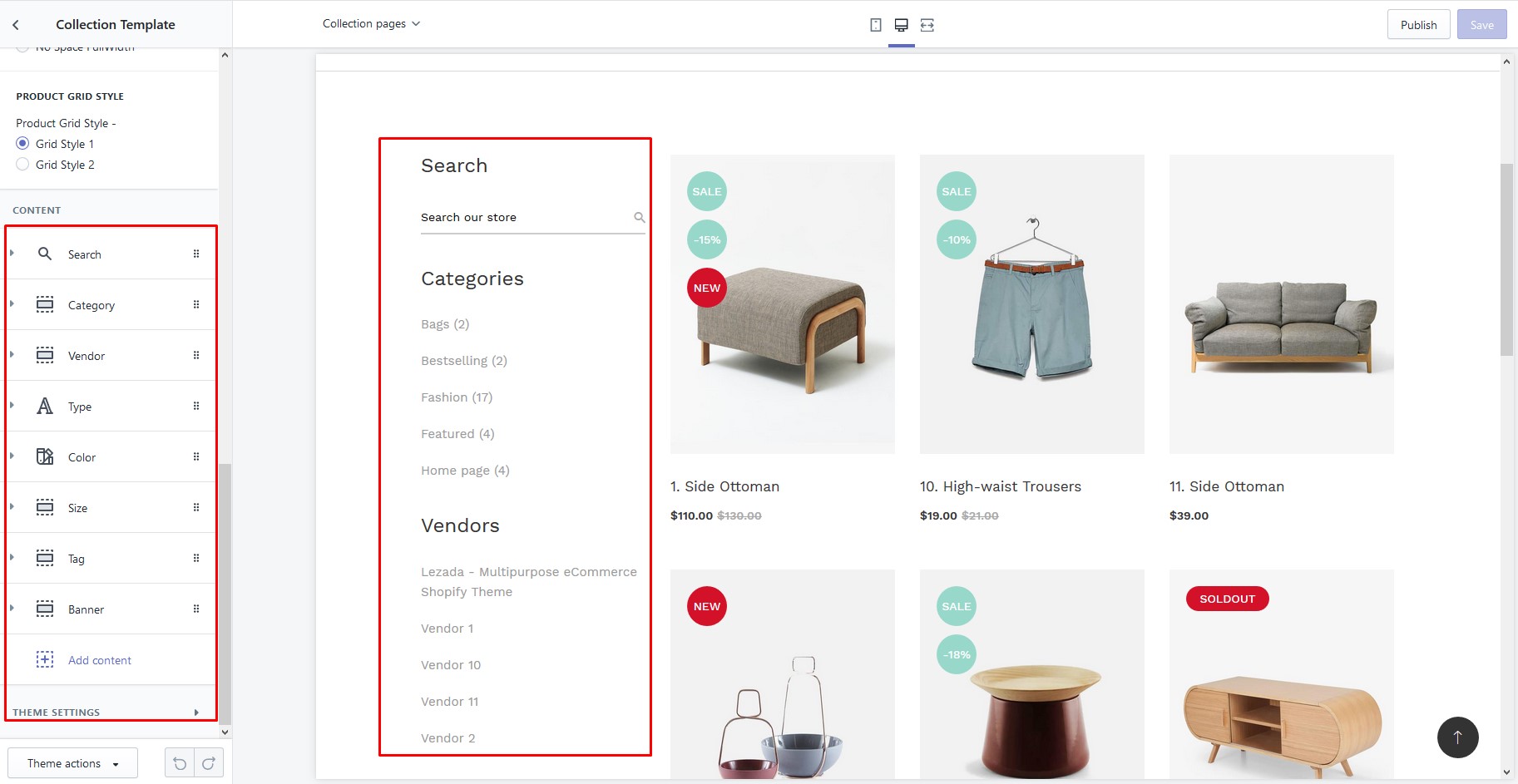Image resolution: width=1518 pixels, height=784 pixels.
Task: Click the redo icon button
Action: point(209,763)
